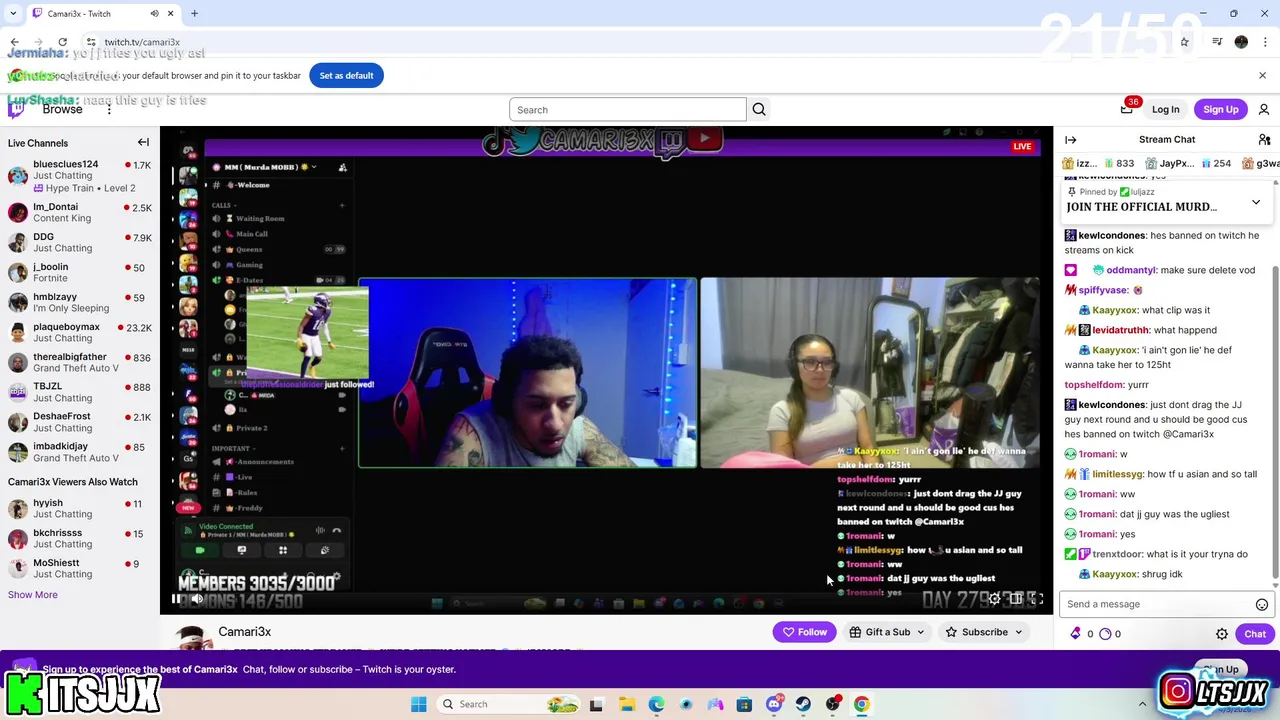Click the Log In button
Viewport: 1280px width, 720px height.
[1165, 109]
